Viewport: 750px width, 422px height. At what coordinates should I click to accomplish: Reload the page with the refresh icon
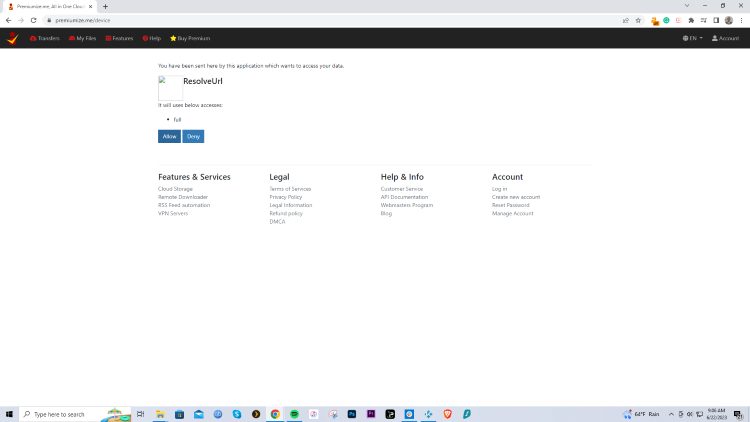[x=33, y=20]
